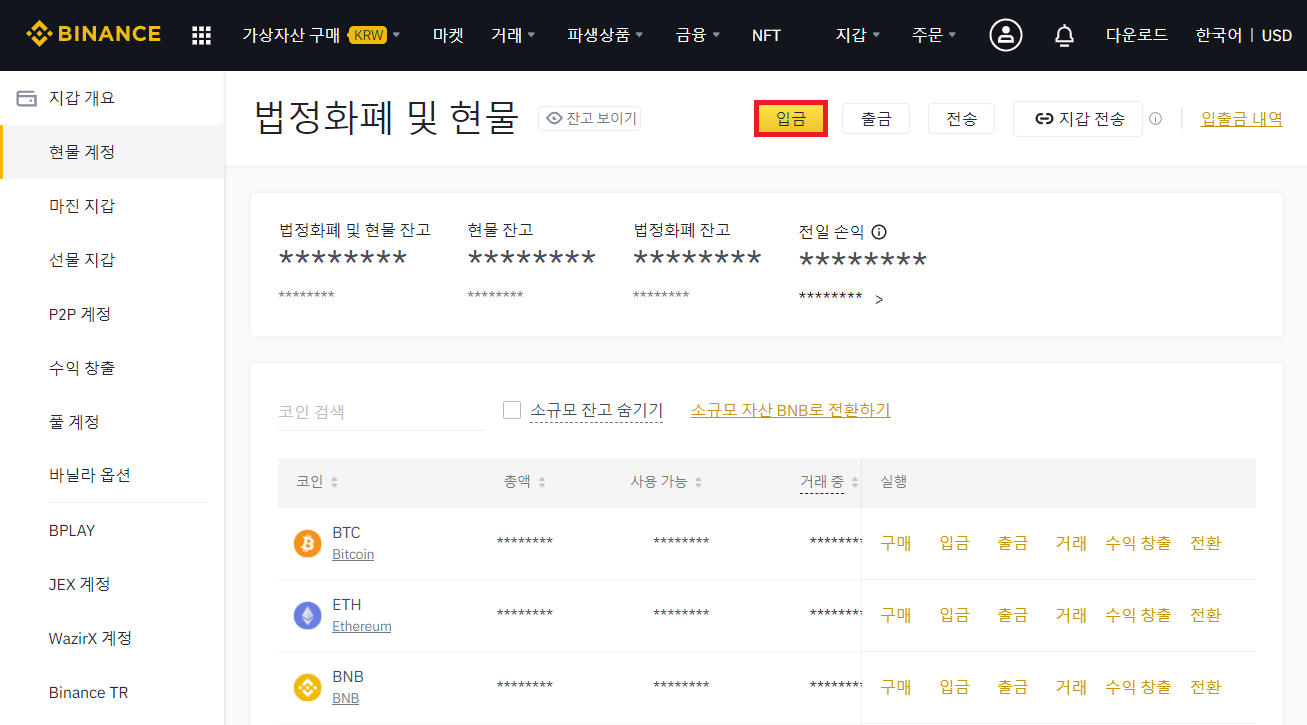Image resolution: width=1307 pixels, height=725 pixels.
Task: Click the 전송 button
Action: point(962,119)
